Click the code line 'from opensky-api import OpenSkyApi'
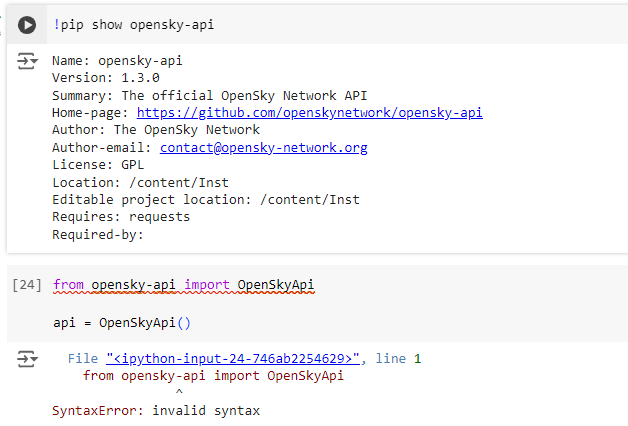This screenshot has height=426, width=628. (183, 285)
